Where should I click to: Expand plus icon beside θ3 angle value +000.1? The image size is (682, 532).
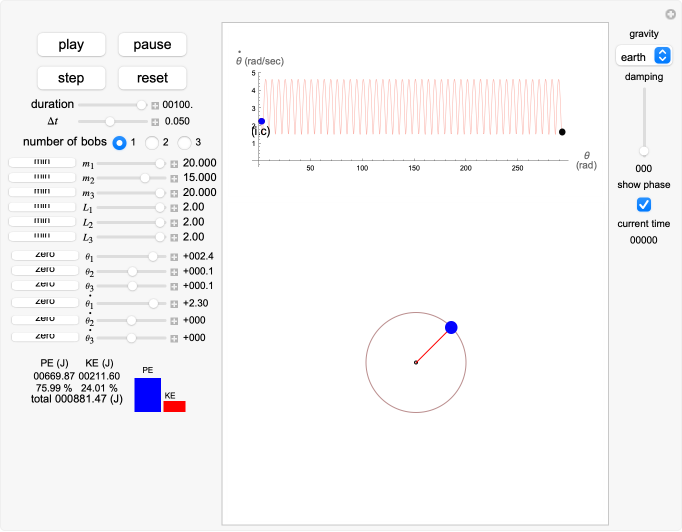point(174,287)
